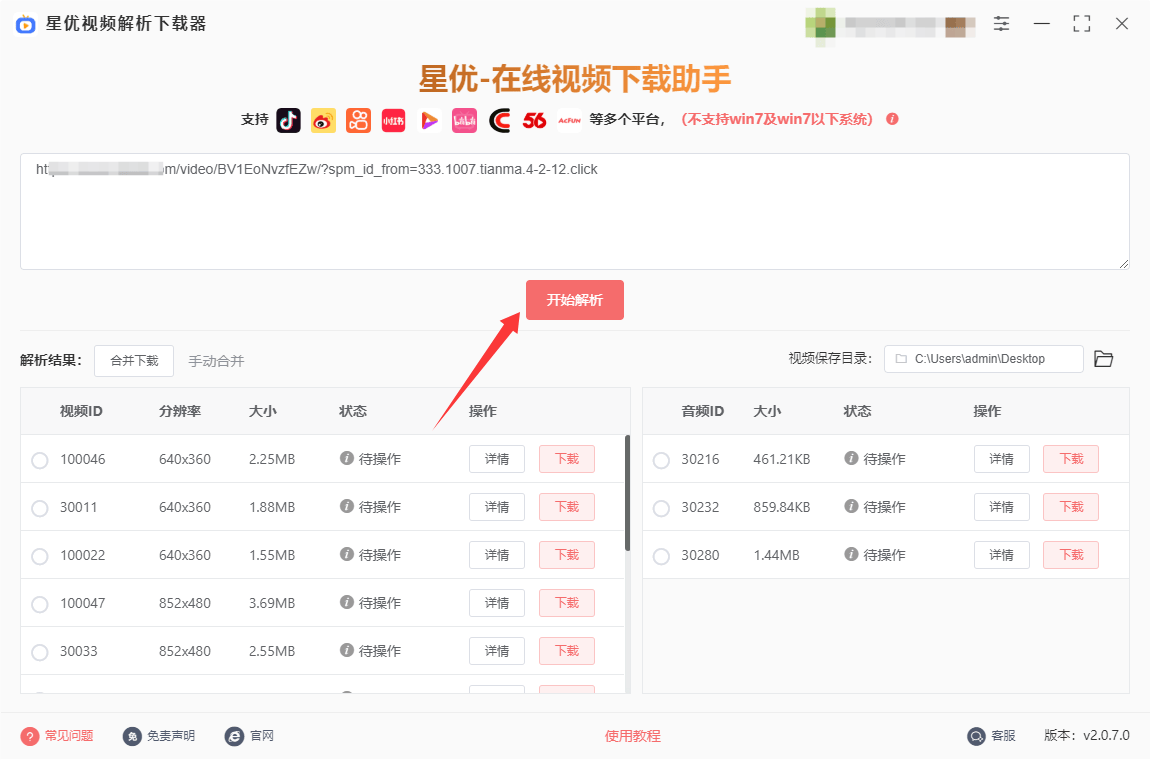Switch to 手动合并 option
Viewport: 1150px width, 760px height.
[x=216, y=361]
